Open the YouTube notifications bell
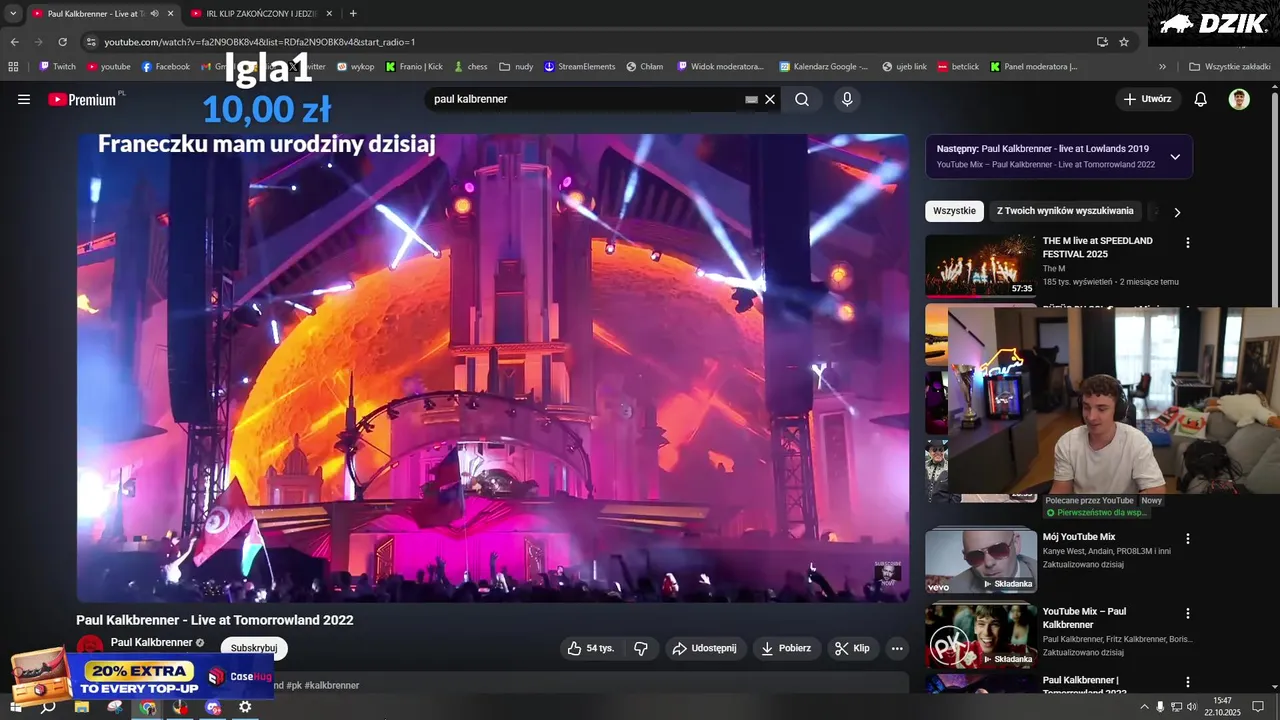Image resolution: width=1280 pixels, height=720 pixels. coord(1201,99)
